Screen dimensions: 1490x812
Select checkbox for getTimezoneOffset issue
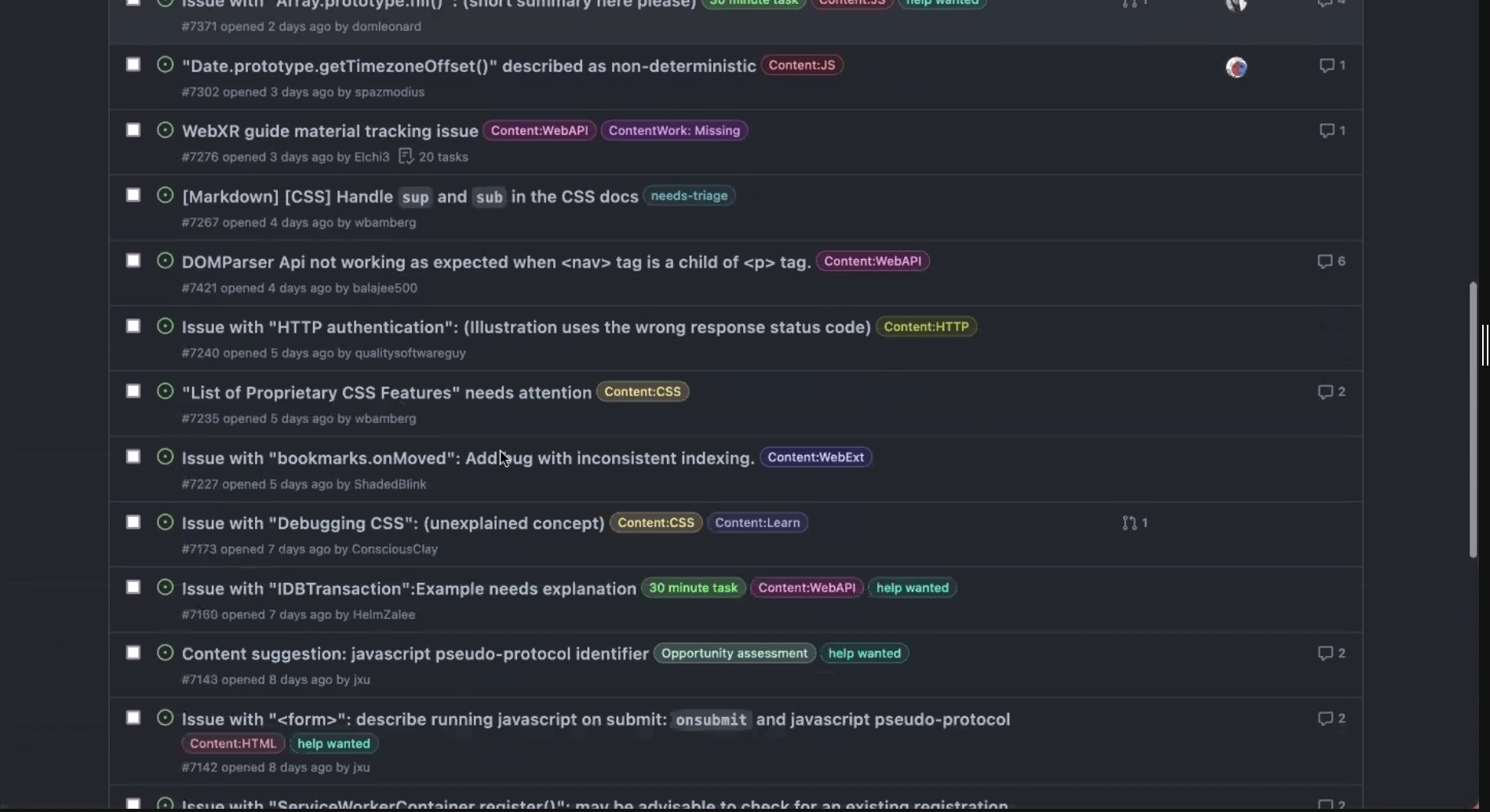133,64
